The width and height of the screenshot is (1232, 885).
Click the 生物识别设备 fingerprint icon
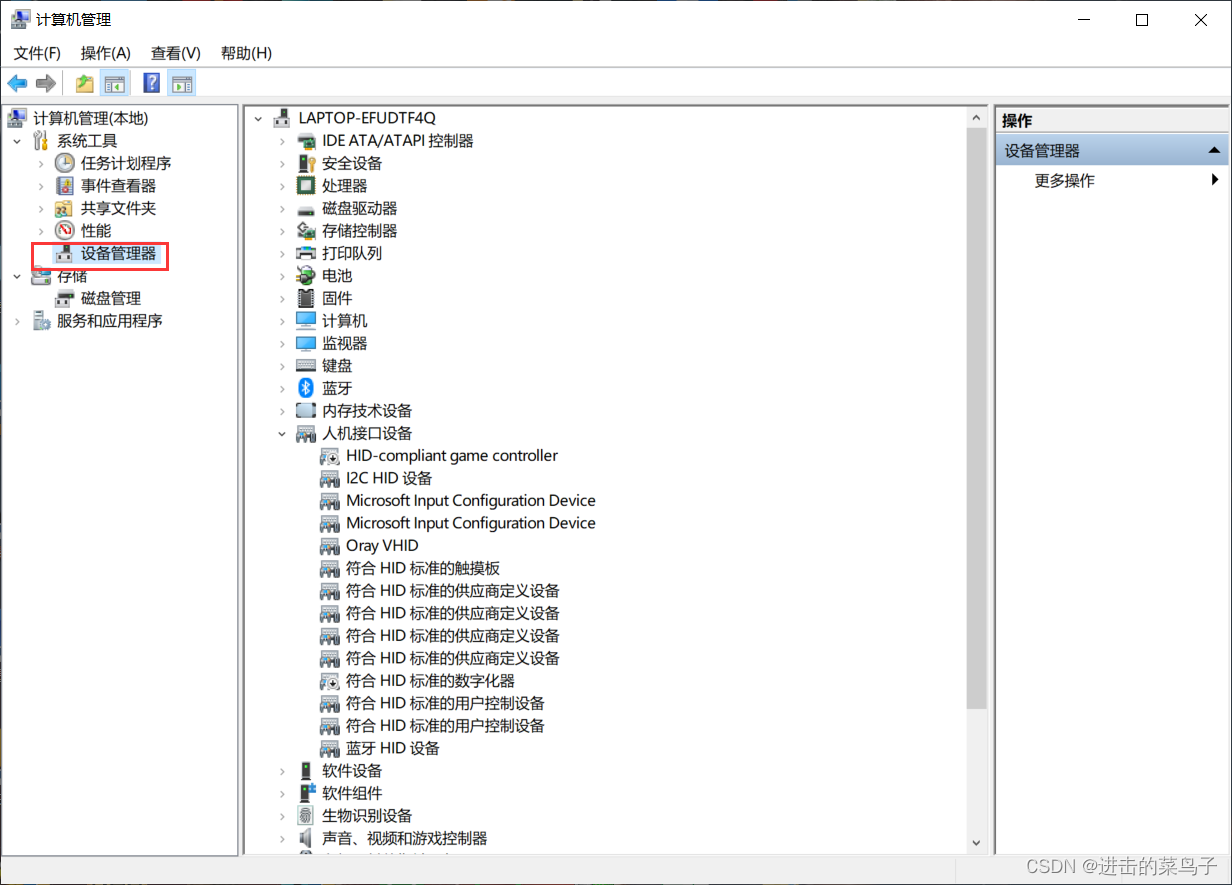(x=306, y=816)
